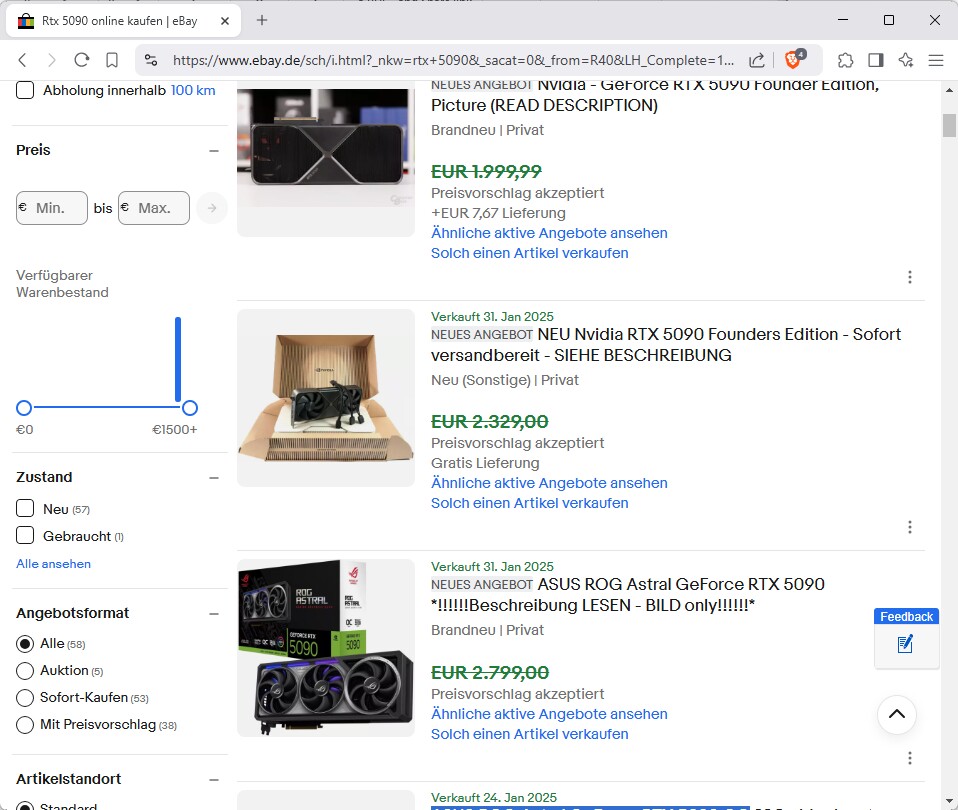Open the extensions puzzle icon

pyautogui.click(x=846, y=60)
